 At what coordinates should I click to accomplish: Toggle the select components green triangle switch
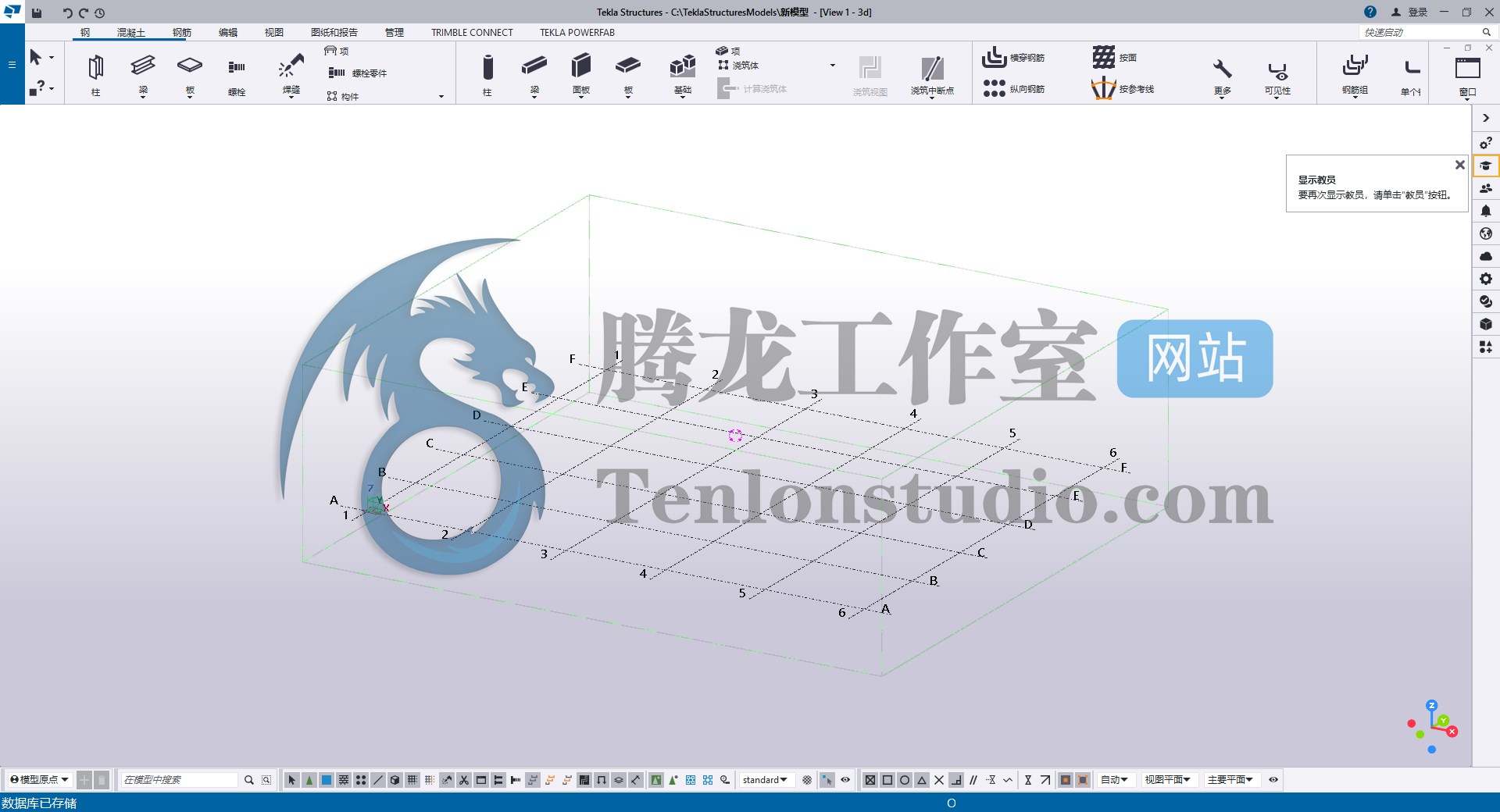pyautogui.click(x=309, y=780)
